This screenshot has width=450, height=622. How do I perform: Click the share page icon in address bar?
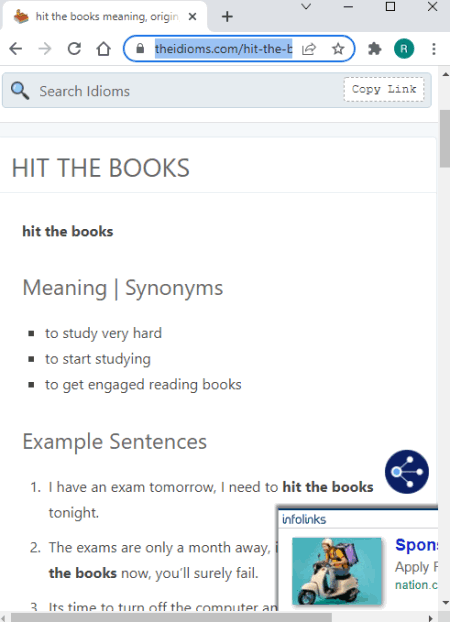coord(309,49)
